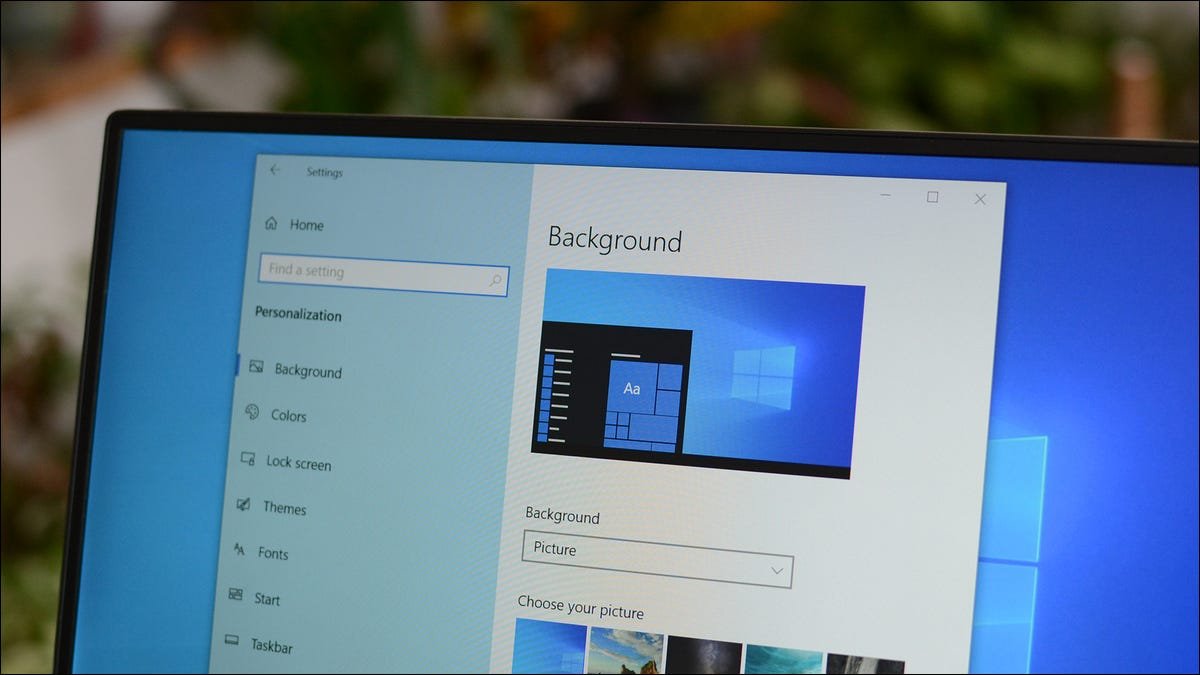
Task: Click the Taskbar icon in sidebar
Action: pos(231,640)
